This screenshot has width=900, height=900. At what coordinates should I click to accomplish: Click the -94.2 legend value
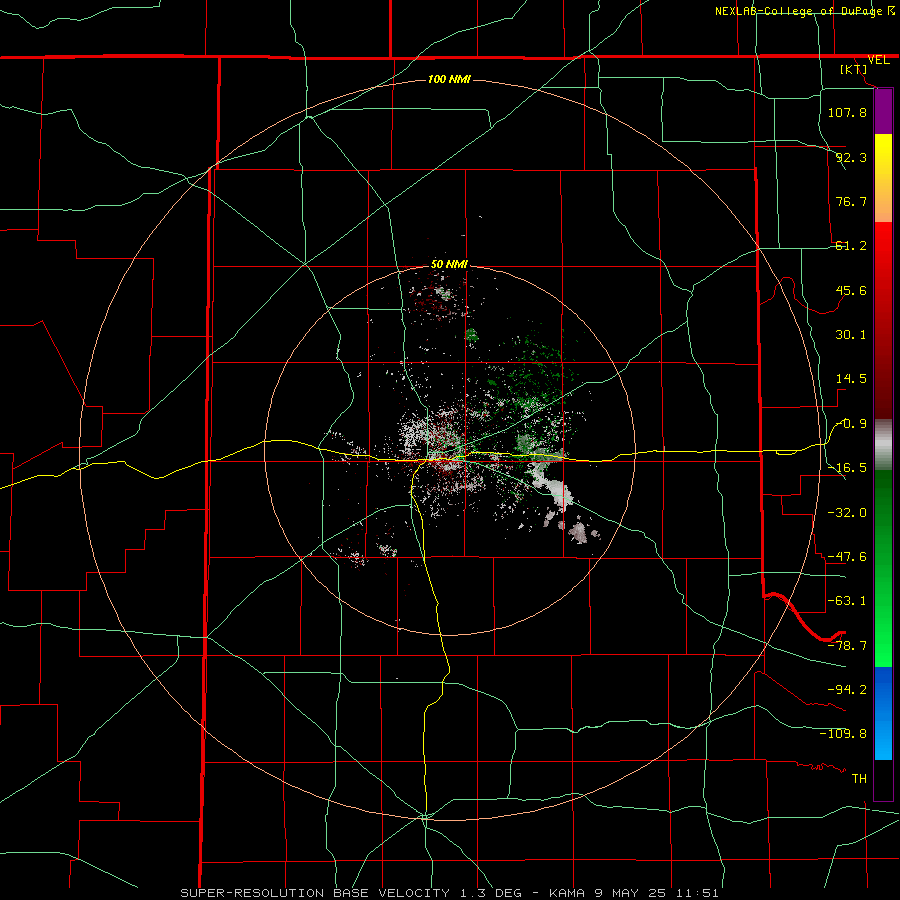tap(847, 690)
